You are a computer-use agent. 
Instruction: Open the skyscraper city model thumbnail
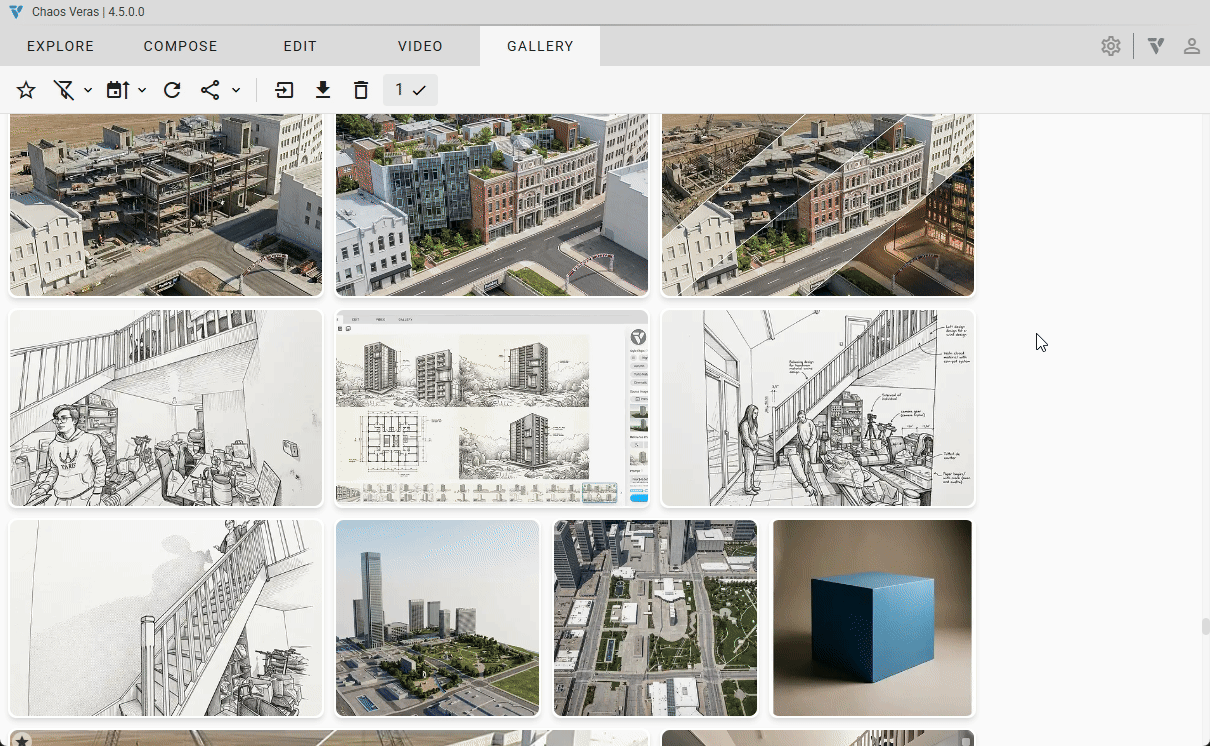coord(438,618)
